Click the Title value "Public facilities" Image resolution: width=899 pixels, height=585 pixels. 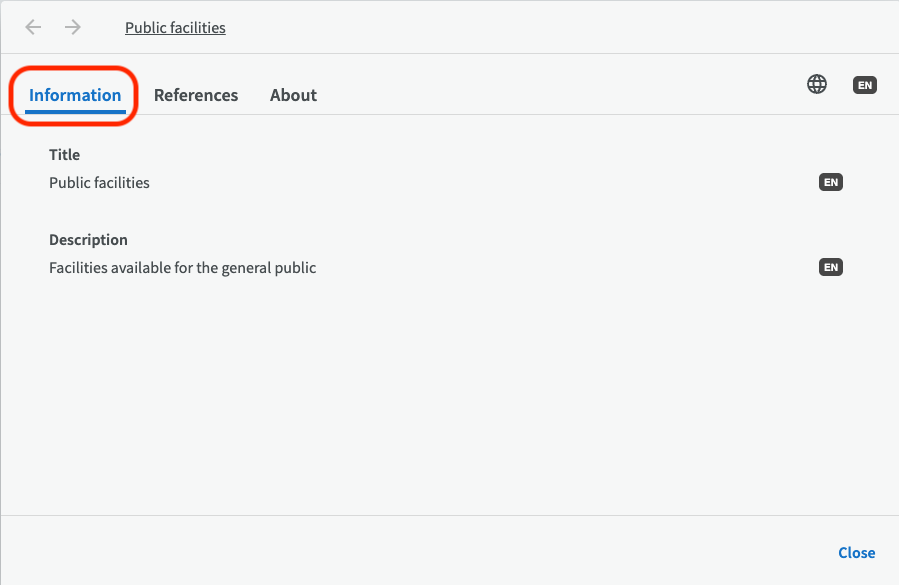pos(99,183)
